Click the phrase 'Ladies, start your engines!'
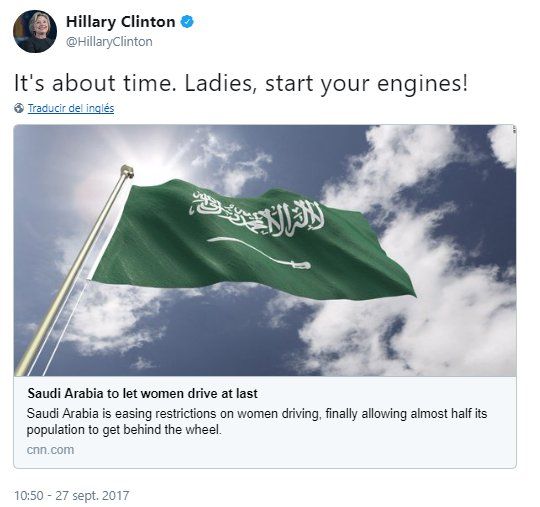 point(326,84)
